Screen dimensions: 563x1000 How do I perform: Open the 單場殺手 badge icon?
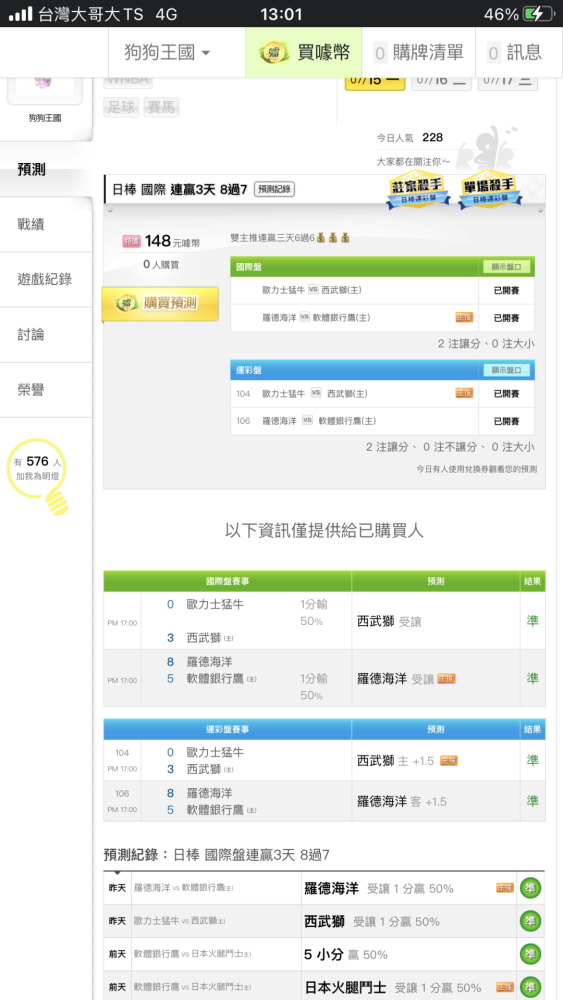coord(490,191)
